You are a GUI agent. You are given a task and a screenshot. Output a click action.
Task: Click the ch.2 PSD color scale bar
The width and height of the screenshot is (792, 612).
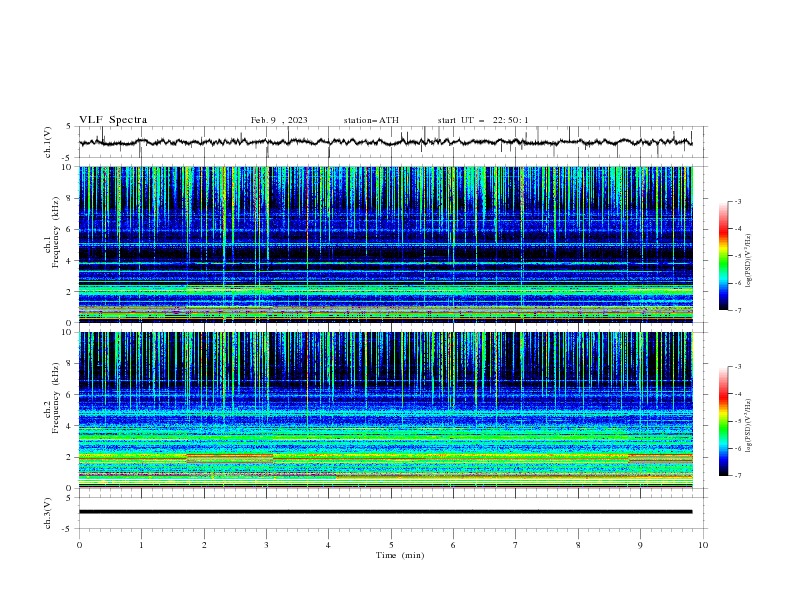tap(723, 421)
